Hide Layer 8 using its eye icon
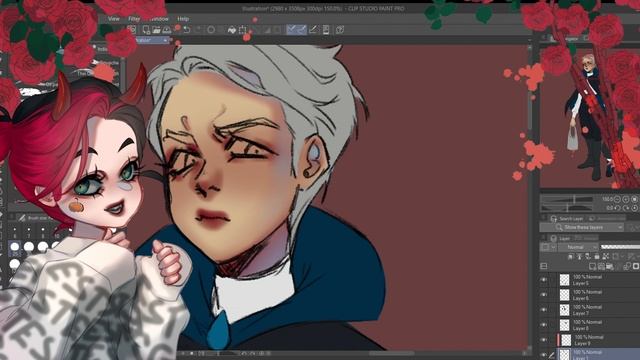The image size is (640, 360). tap(544, 325)
